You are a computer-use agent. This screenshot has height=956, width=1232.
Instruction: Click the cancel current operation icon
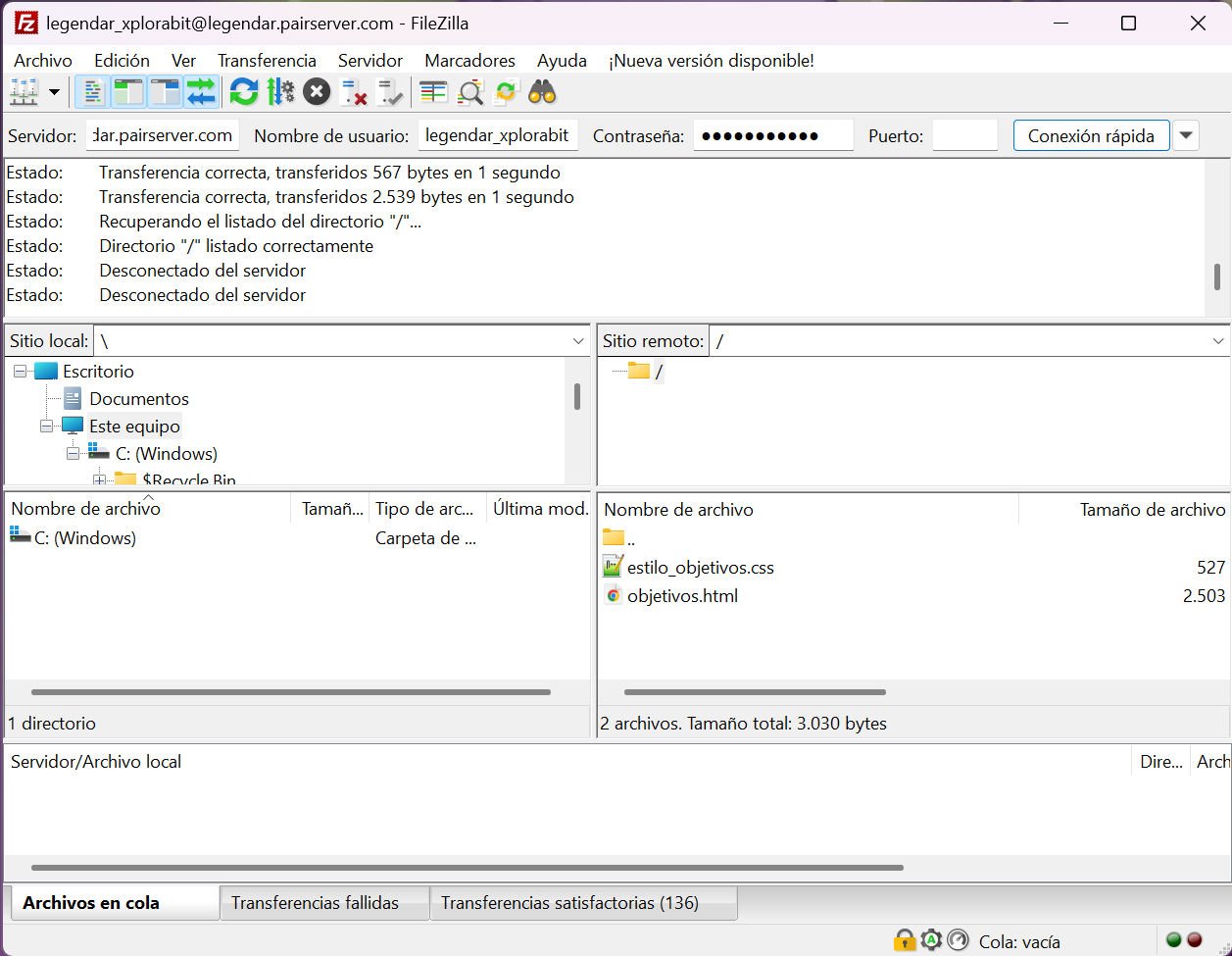[x=317, y=93]
